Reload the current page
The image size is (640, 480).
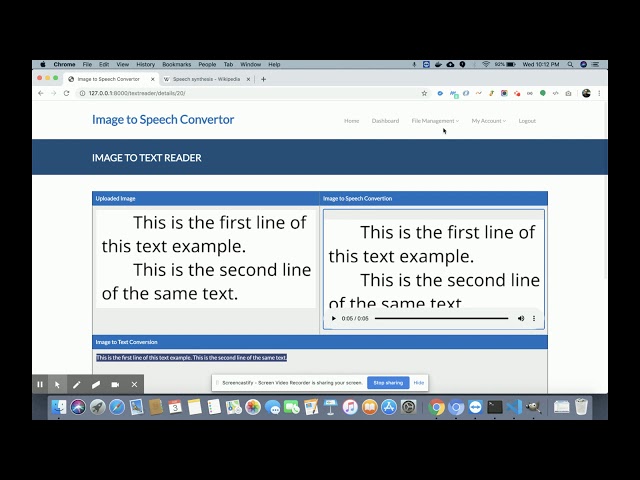pyautogui.click(x=67, y=93)
